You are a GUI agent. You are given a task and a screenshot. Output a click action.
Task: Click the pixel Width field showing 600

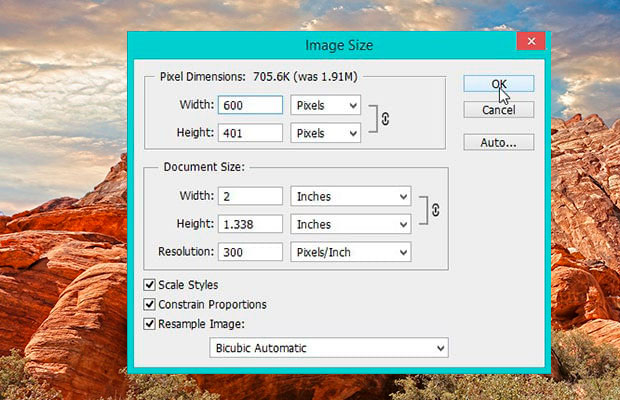pos(246,105)
